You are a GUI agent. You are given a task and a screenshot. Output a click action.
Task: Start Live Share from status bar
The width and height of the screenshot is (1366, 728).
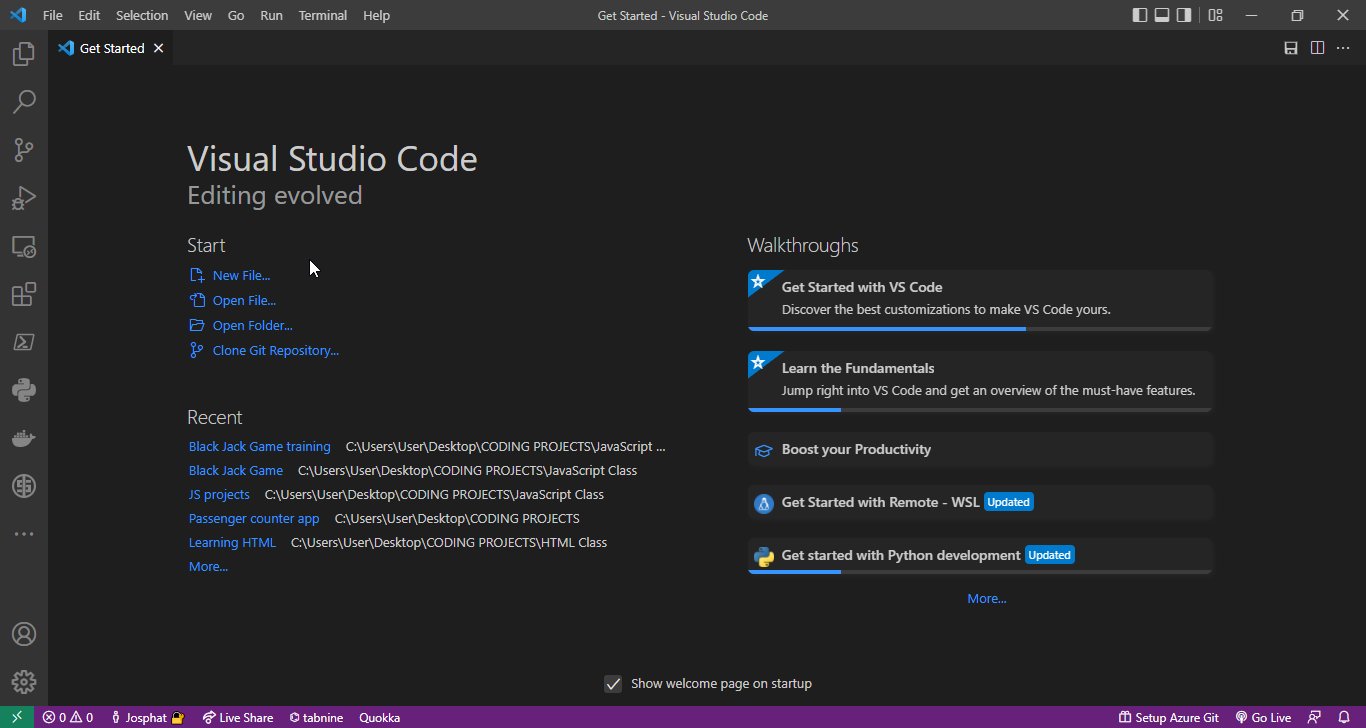coord(238,717)
